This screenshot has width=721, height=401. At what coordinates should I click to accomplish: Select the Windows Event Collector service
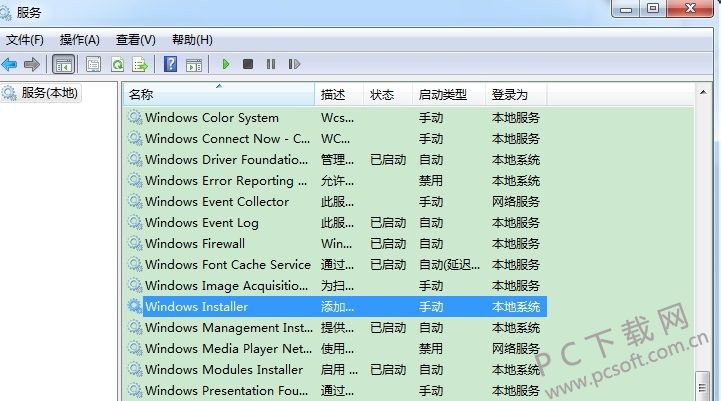click(x=338, y=202)
